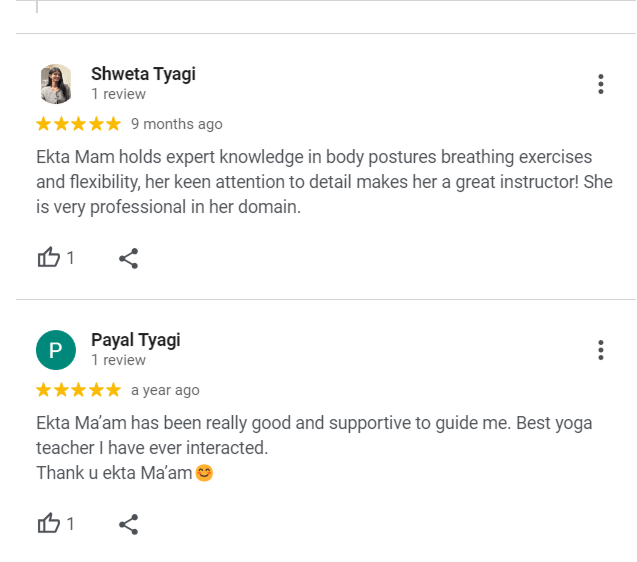
Task: Click Shweta Tyagi's profile photo
Action: pyautogui.click(x=55, y=84)
